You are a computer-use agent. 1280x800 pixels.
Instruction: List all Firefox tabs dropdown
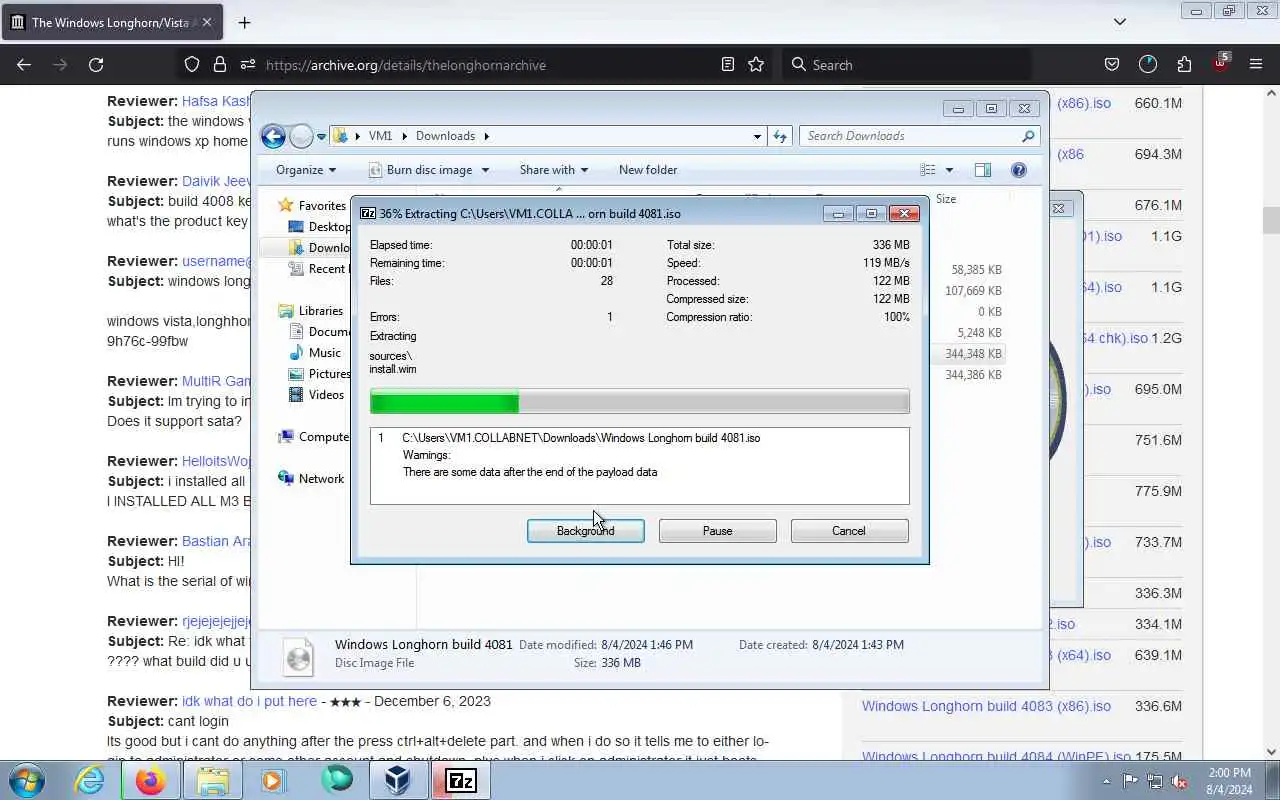click(1120, 22)
